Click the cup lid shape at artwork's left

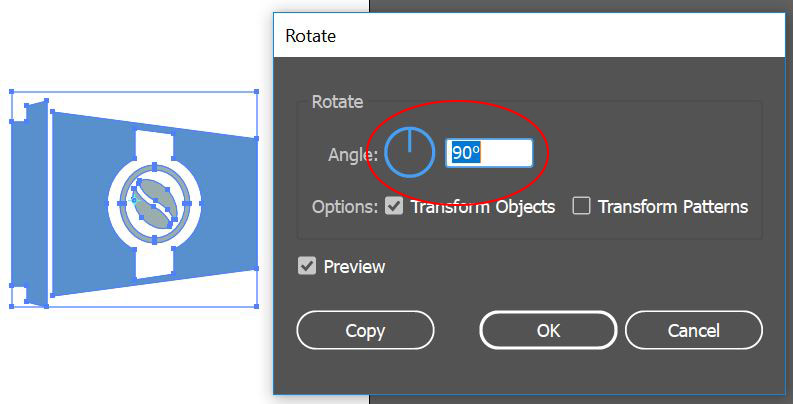[28, 200]
